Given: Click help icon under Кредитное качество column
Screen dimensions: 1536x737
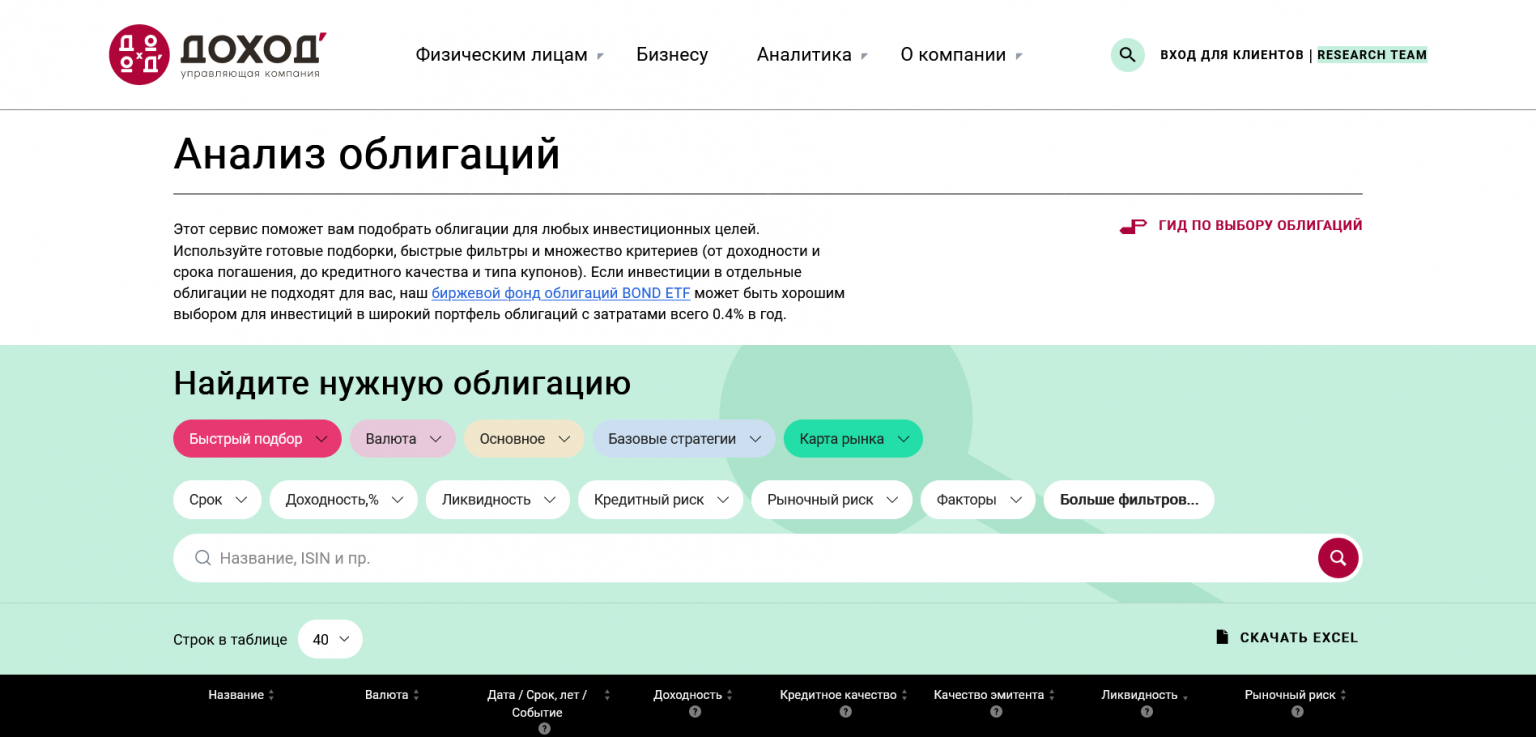Looking at the screenshot, I should (x=845, y=712).
